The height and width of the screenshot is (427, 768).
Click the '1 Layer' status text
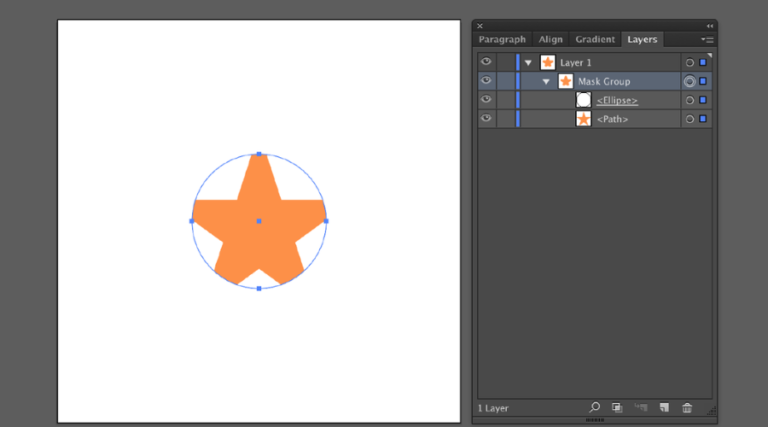(493, 408)
